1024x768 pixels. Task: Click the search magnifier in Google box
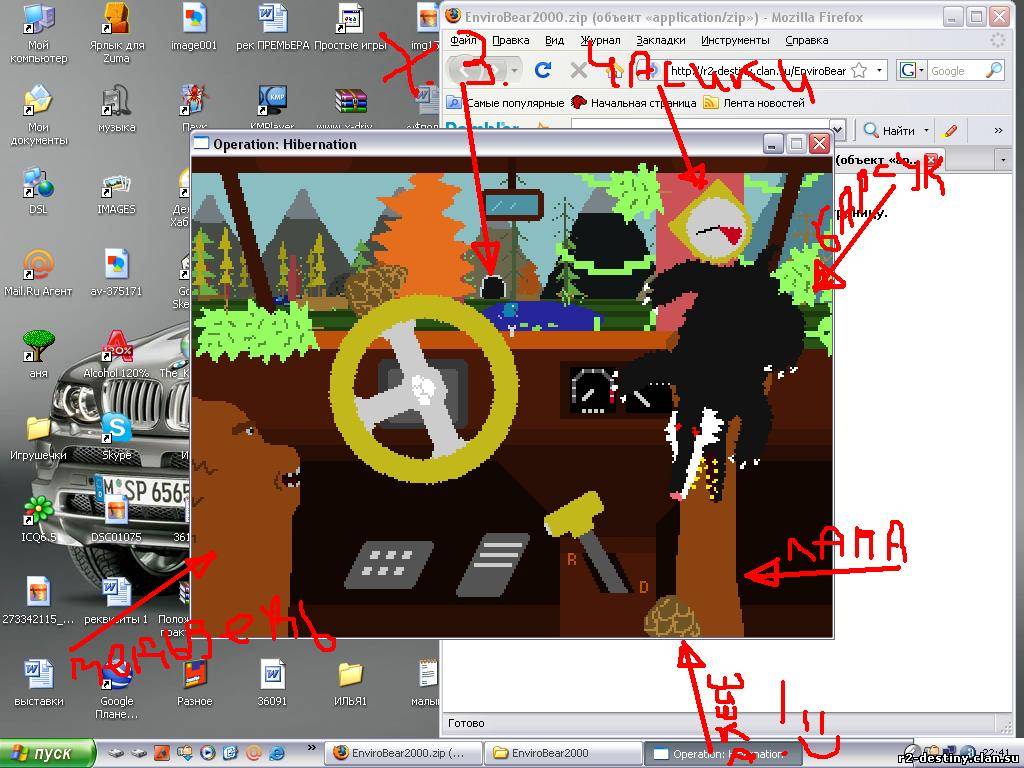click(x=993, y=71)
